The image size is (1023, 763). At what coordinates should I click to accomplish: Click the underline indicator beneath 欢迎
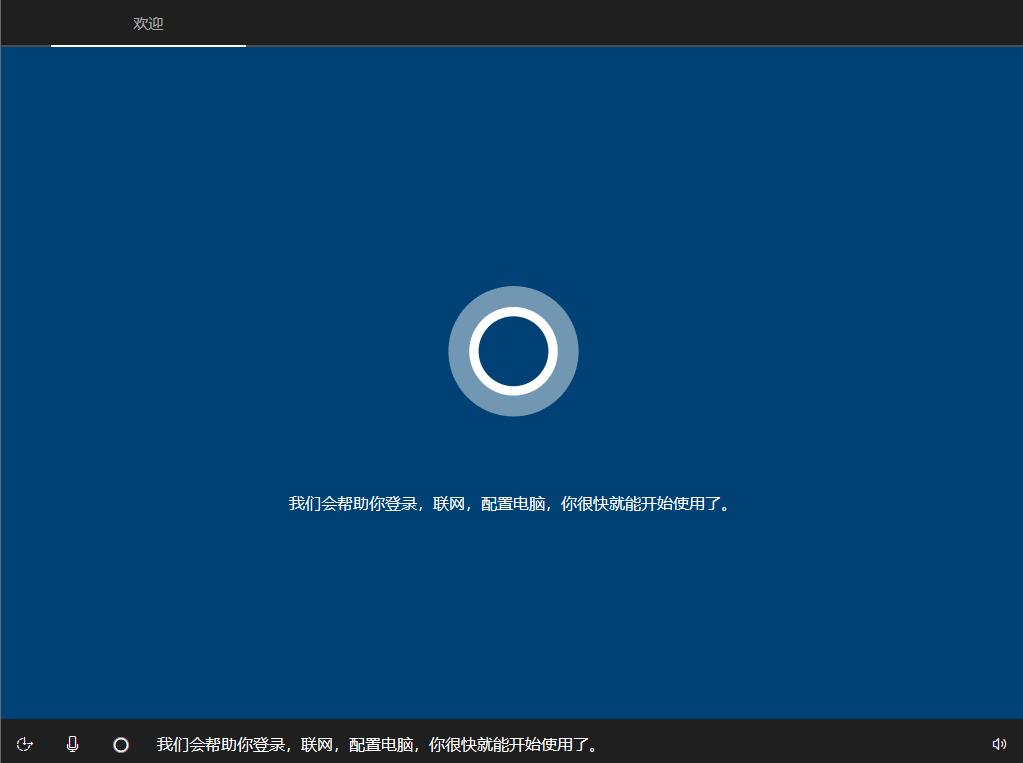tap(148, 45)
